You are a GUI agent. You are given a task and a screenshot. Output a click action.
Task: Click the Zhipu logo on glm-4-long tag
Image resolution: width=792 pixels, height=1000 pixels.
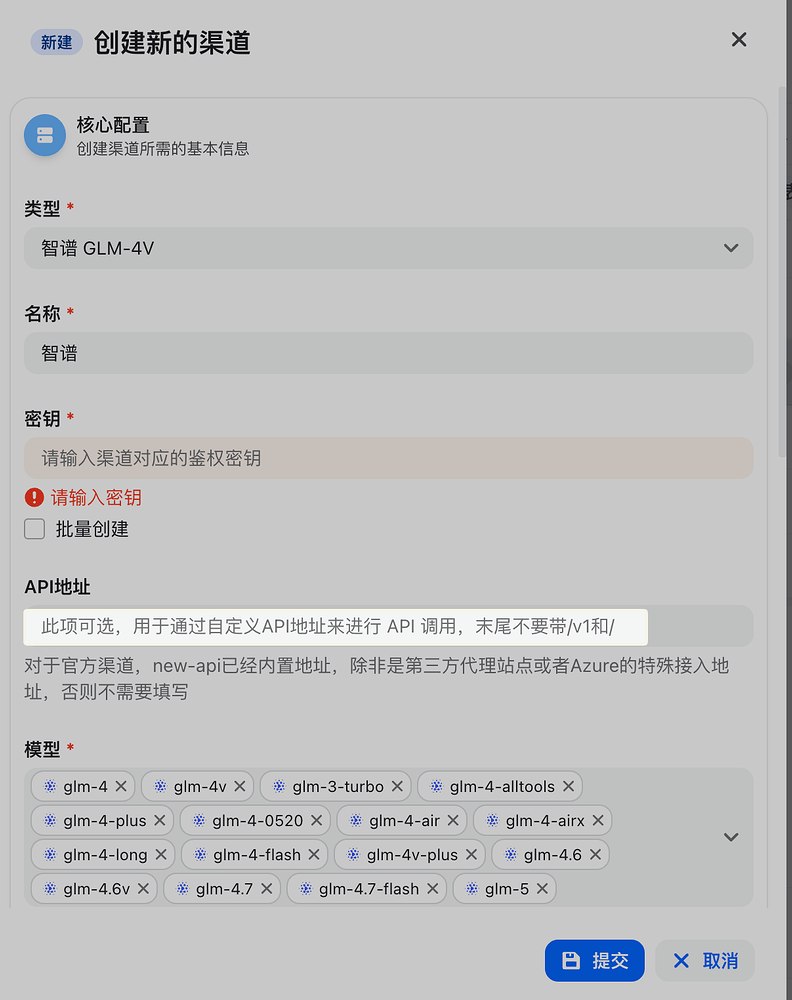point(50,854)
